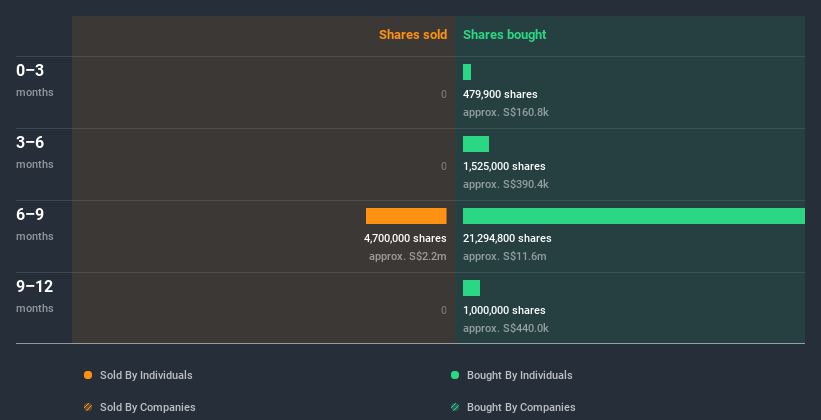This screenshot has width=821, height=420.
Task: Click the green bar for 0–3 months
Action: tap(467, 72)
